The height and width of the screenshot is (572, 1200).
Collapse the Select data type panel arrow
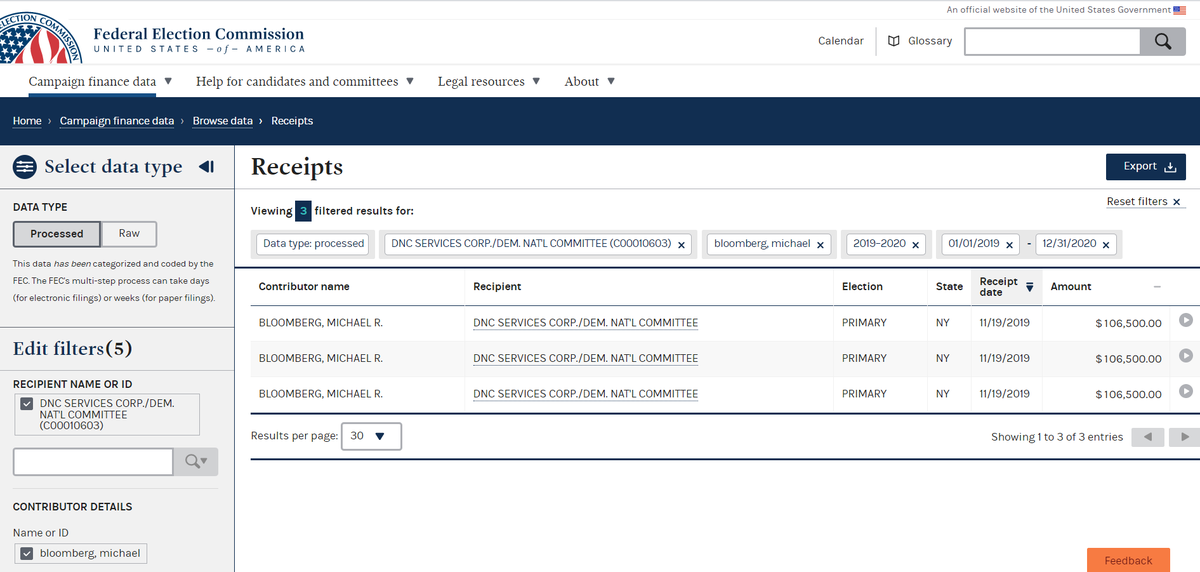click(x=206, y=167)
